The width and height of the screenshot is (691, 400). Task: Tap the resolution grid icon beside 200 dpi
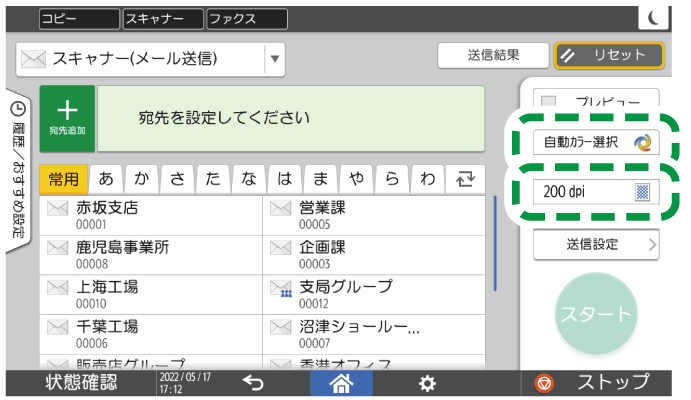point(643,192)
